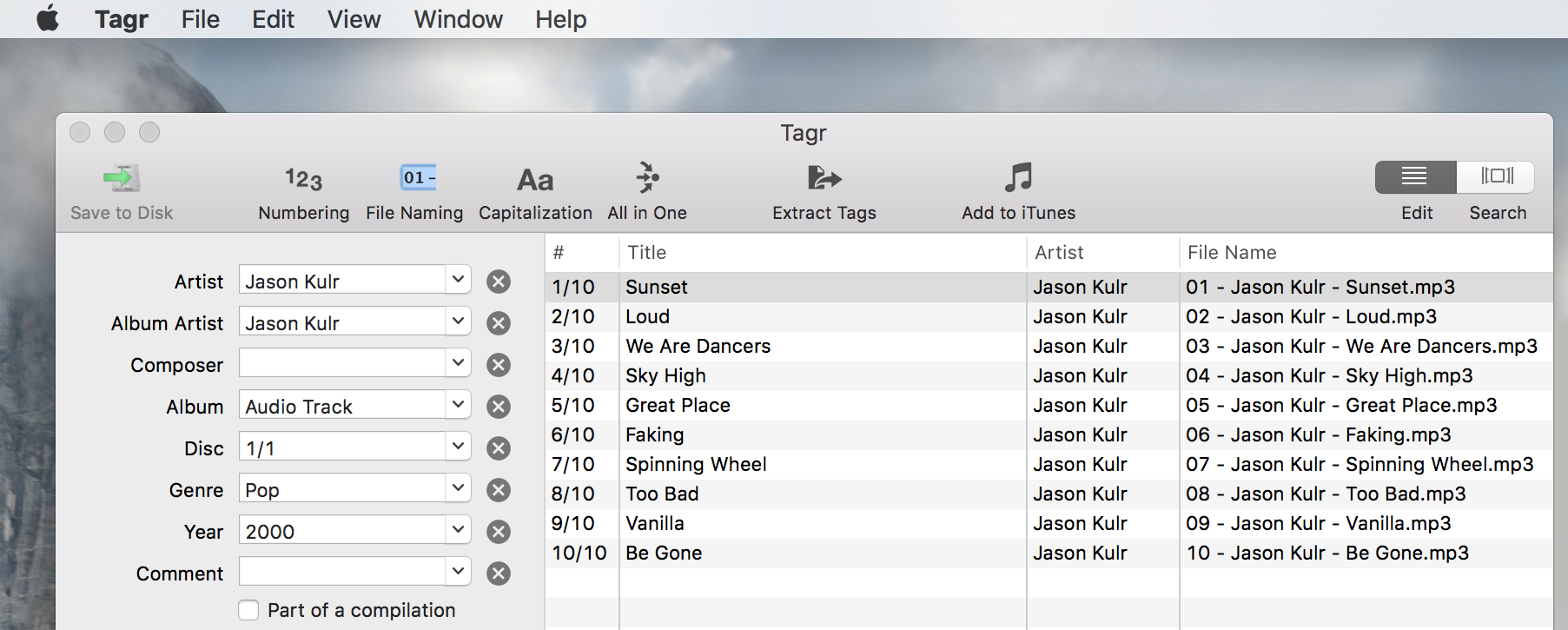Click into the Genre text field
This screenshot has width=1568, height=630.
pos(342,488)
